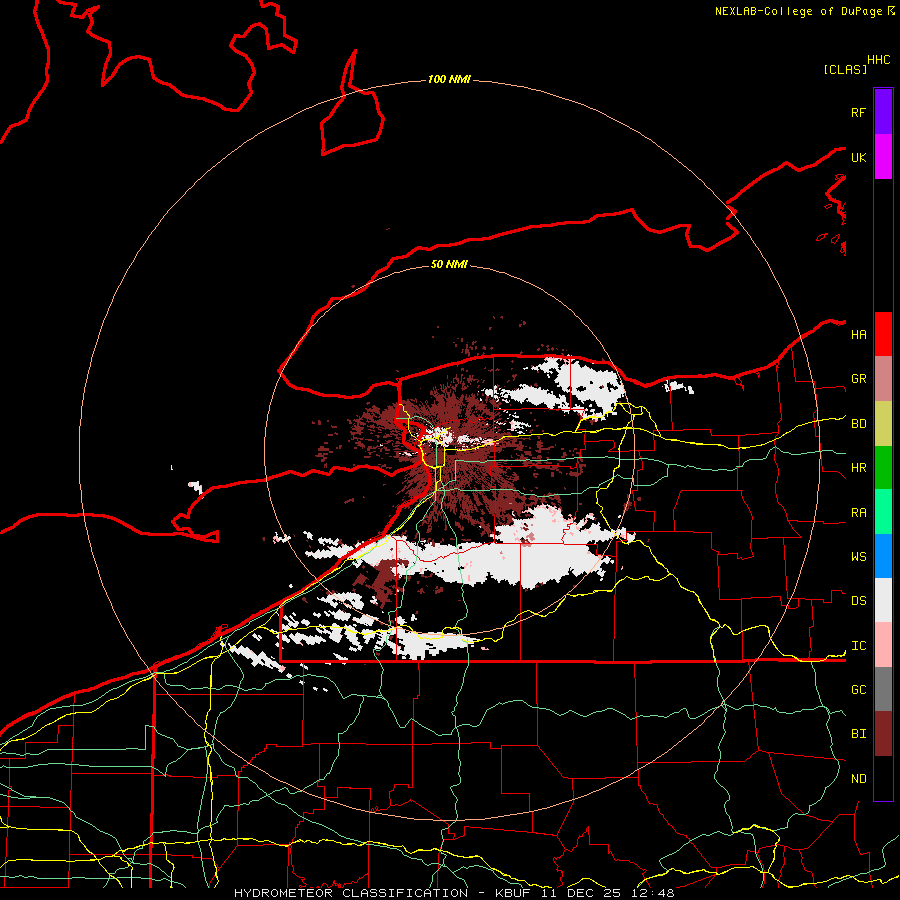
Task: Click the HR legend label
Action: pos(858,468)
